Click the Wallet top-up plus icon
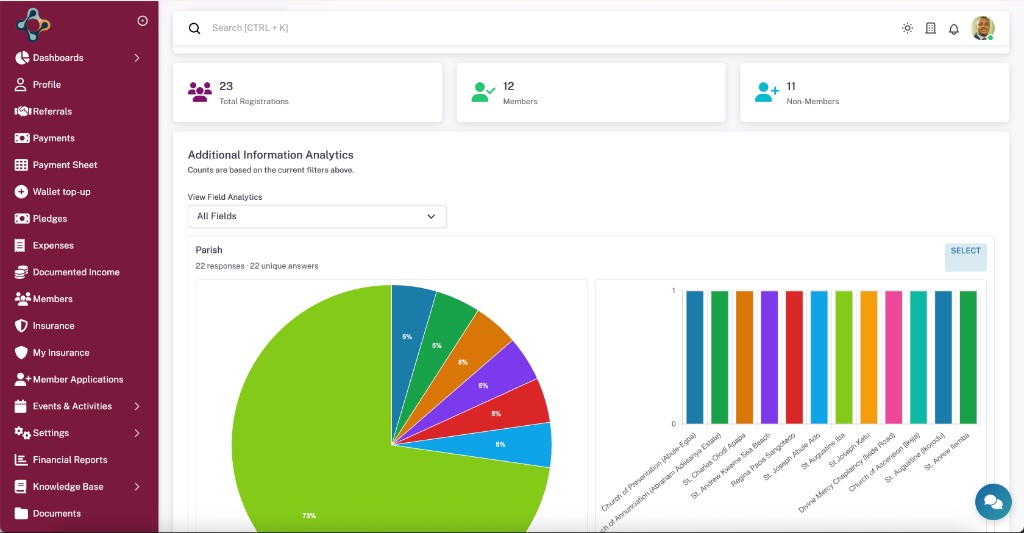Image resolution: width=1024 pixels, height=533 pixels. coord(21,191)
